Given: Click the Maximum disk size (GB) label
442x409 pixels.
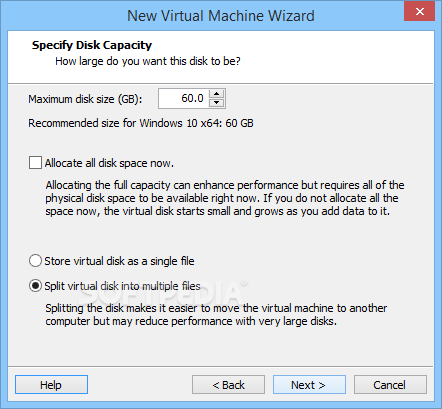Looking at the screenshot, I should [85, 99].
